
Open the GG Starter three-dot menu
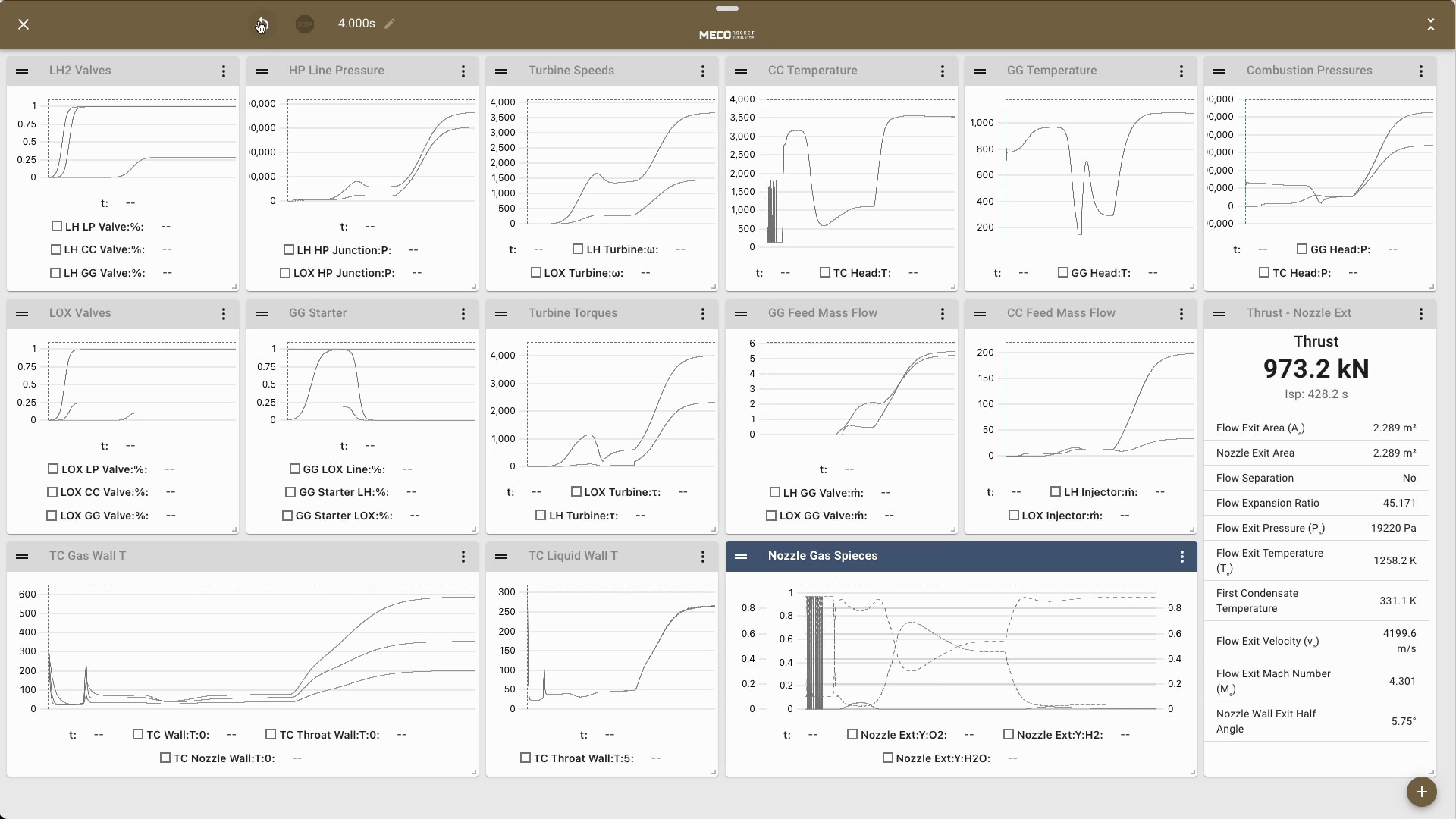(463, 314)
